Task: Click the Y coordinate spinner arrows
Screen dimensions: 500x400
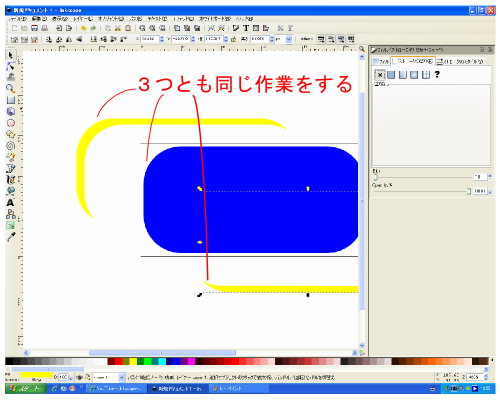Action: (193, 39)
